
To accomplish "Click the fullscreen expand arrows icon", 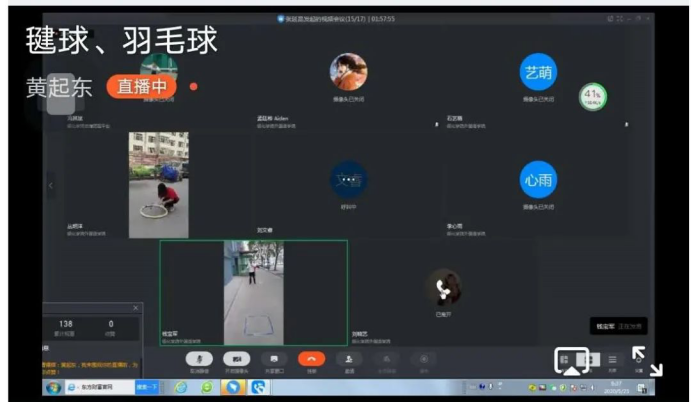I will [645, 361].
